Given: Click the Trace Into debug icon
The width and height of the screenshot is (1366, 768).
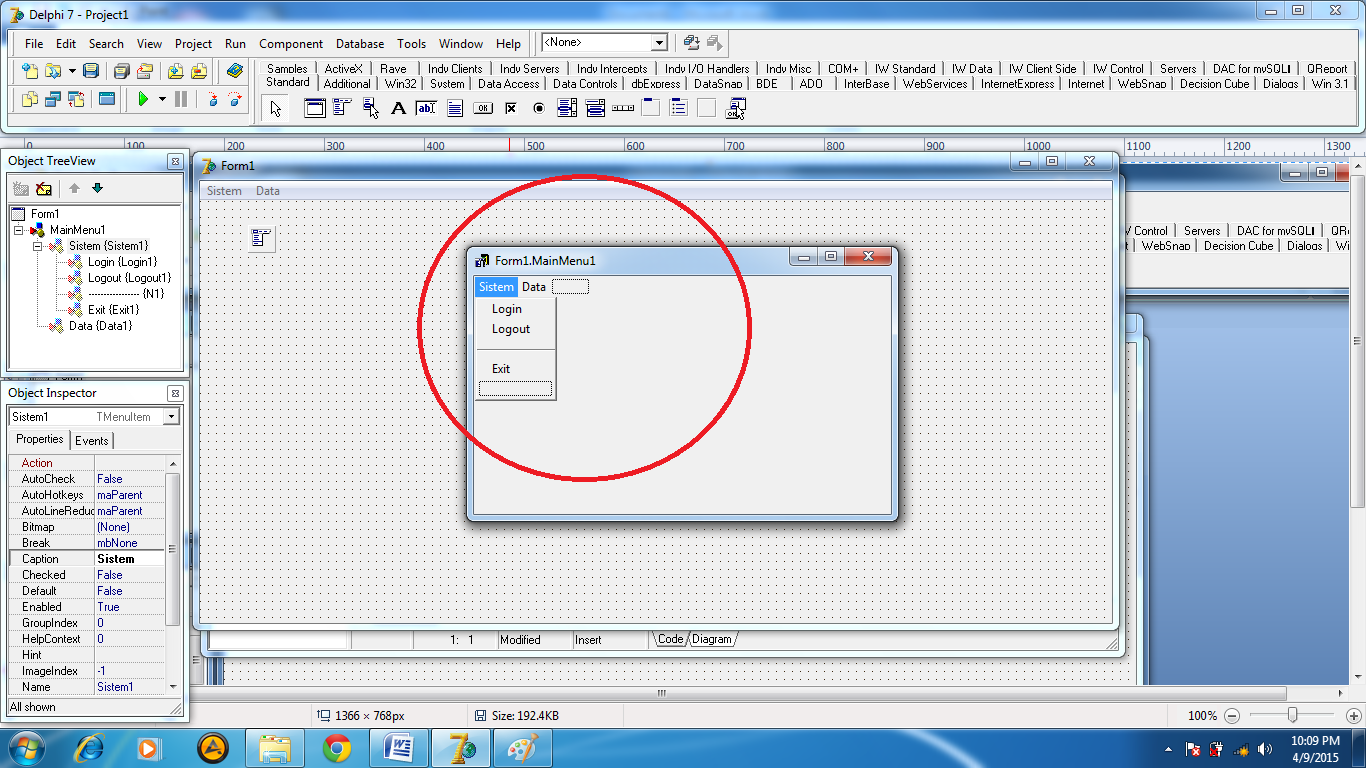Looking at the screenshot, I should click(x=212, y=99).
